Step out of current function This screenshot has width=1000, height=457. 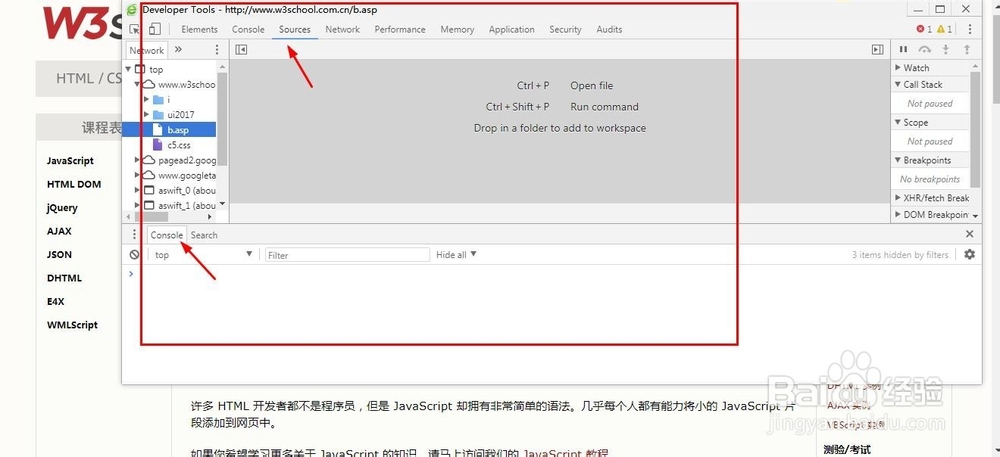[967, 50]
